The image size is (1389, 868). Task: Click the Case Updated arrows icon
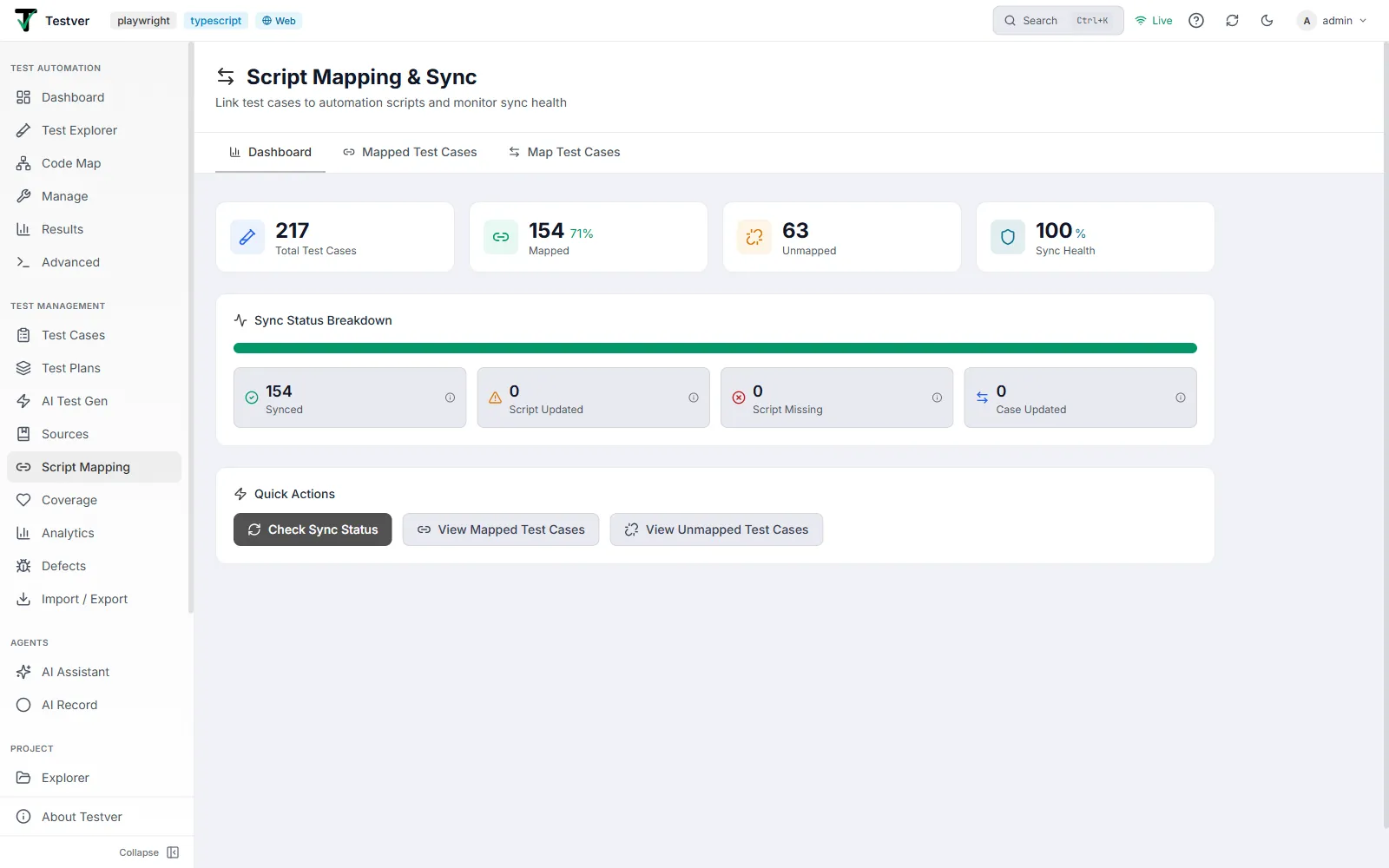[982, 398]
